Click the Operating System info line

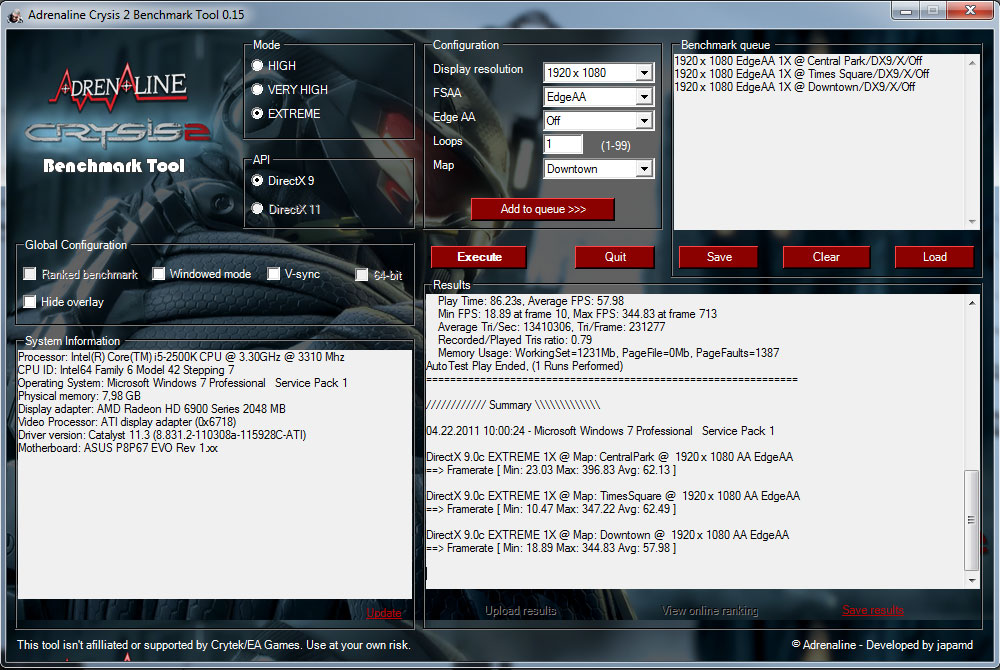pyautogui.click(x=182, y=383)
